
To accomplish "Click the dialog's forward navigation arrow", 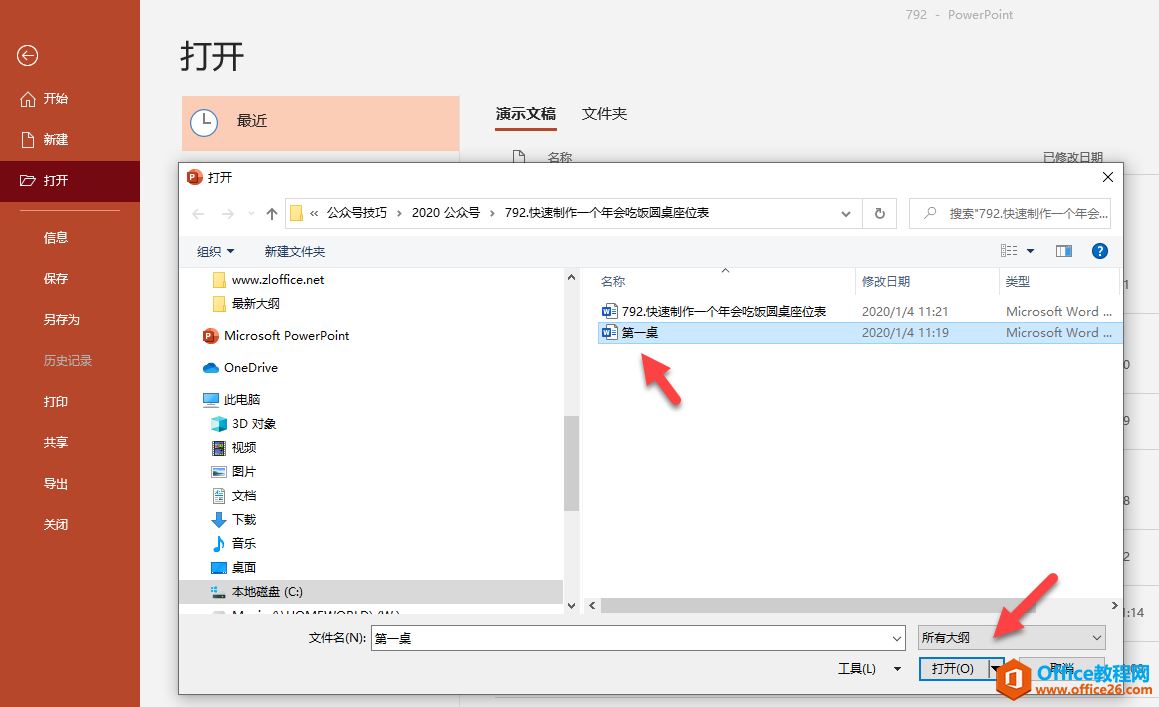I will point(228,214).
